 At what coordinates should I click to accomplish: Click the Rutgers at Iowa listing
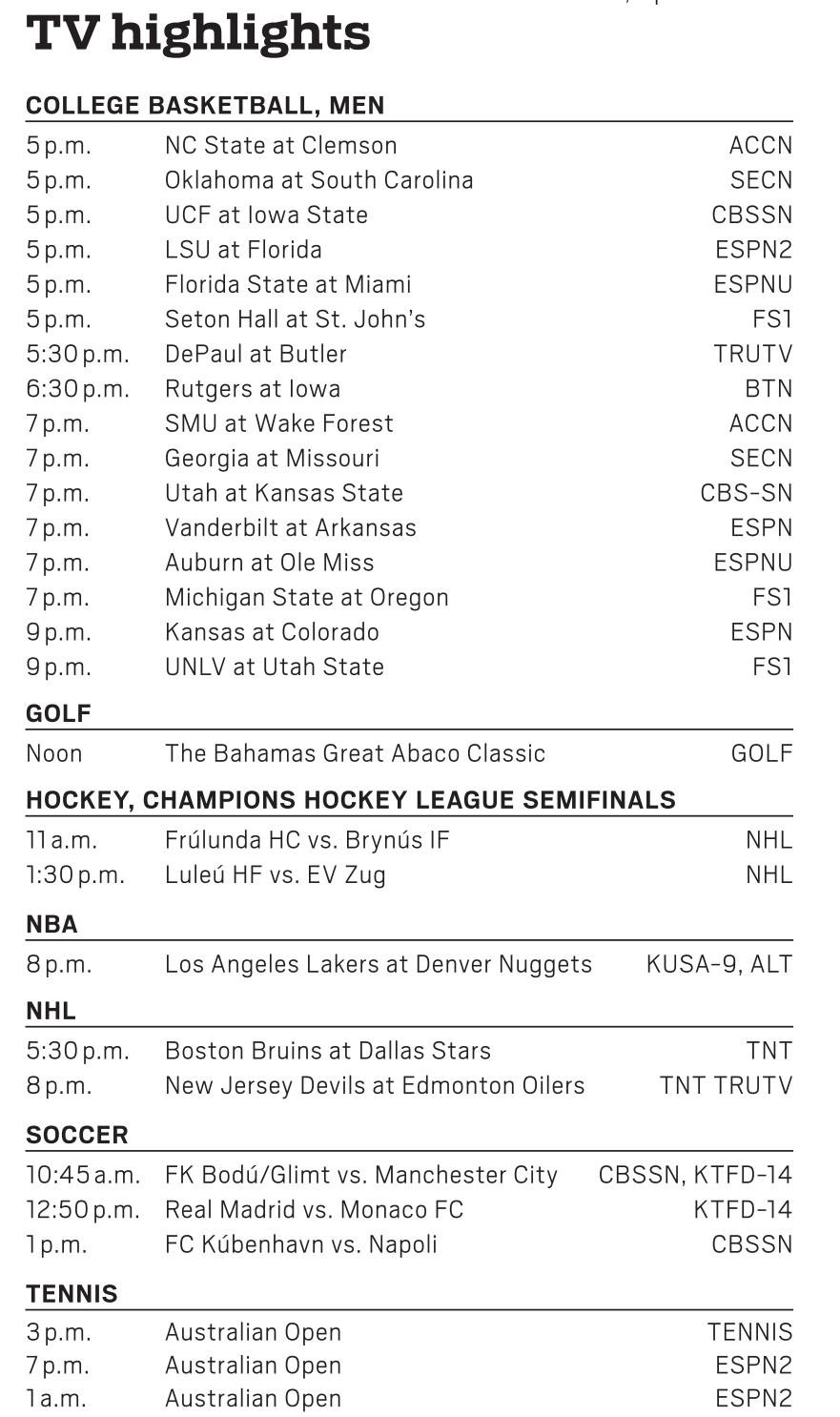pos(252,389)
